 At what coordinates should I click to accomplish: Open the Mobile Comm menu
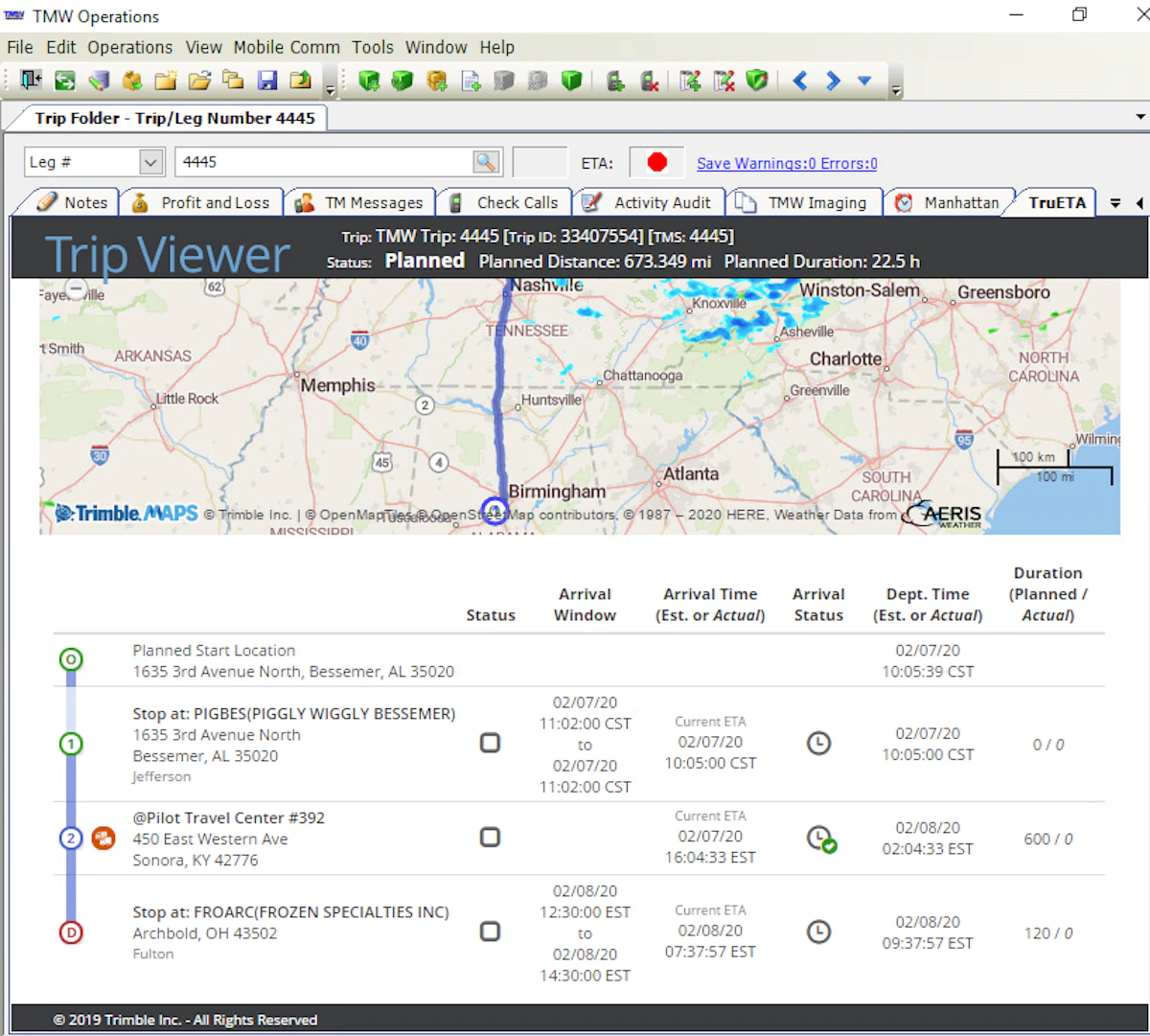tap(287, 47)
